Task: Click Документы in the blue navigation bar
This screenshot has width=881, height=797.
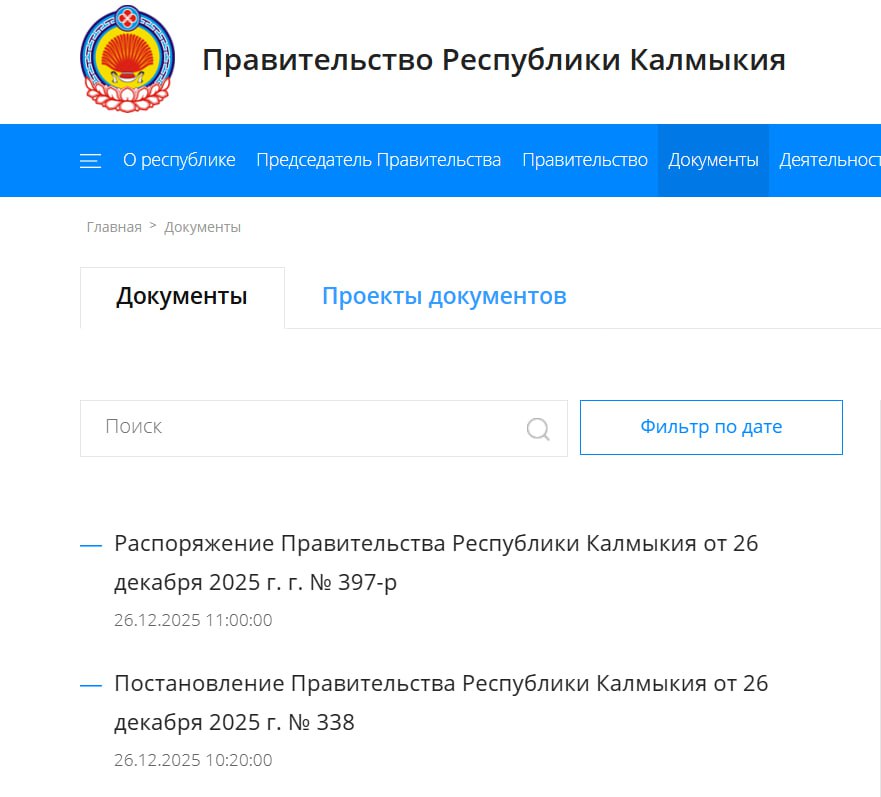Action: [713, 160]
